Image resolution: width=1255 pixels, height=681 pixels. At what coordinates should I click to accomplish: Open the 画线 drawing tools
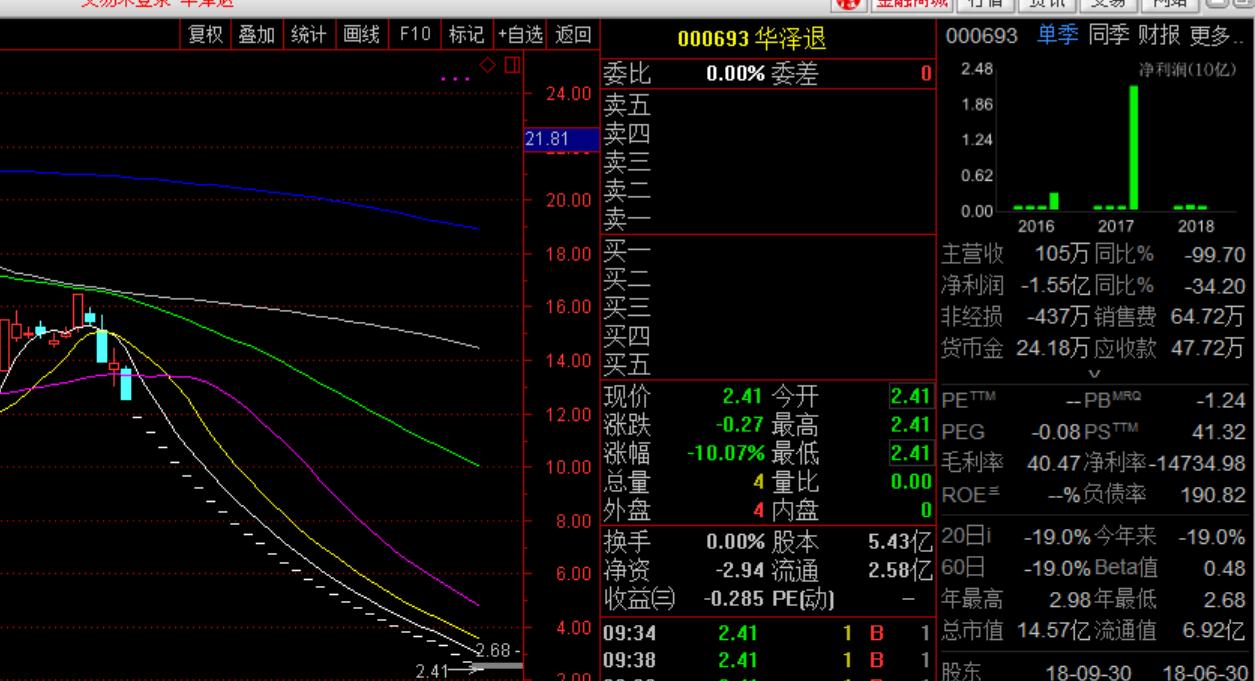point(361,35)
